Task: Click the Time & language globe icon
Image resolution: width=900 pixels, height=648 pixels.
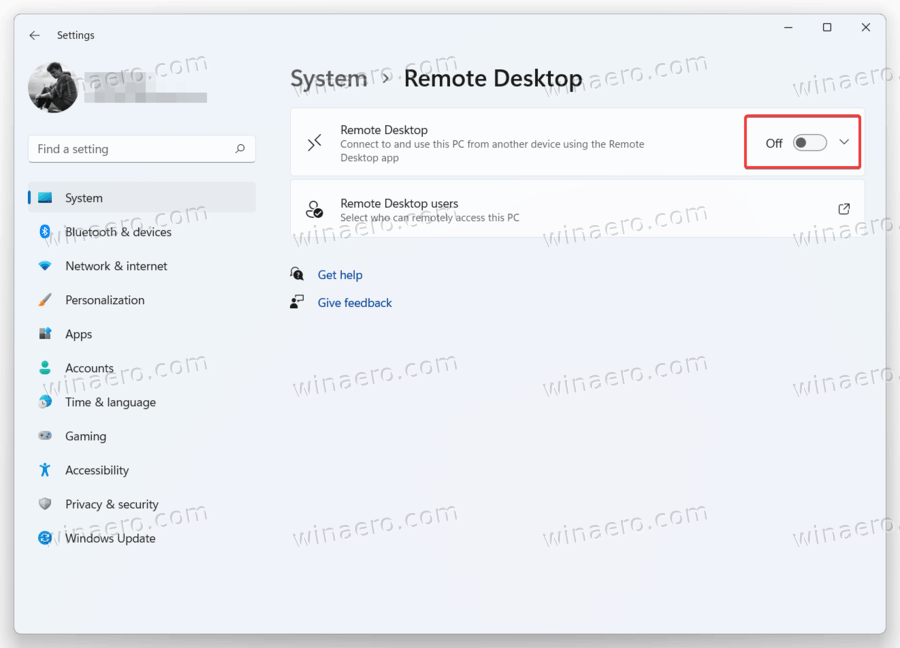Action: tap(45, 402)
